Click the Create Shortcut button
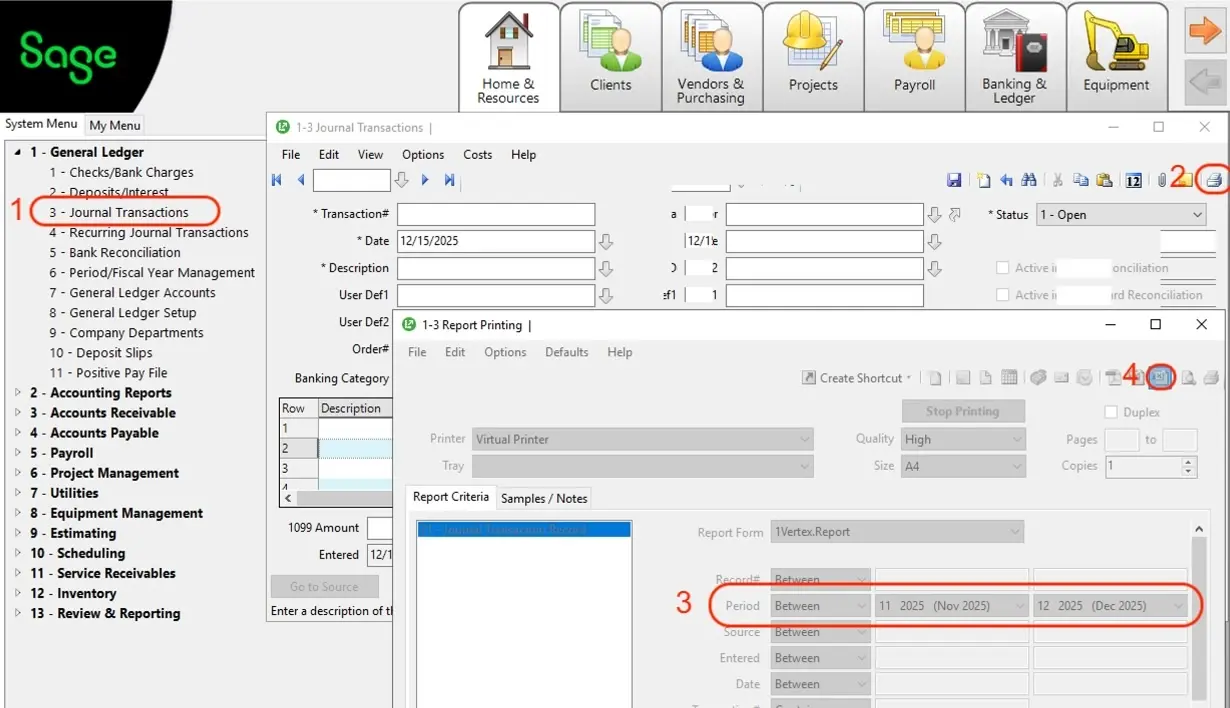1230x708 pixels. click(x=857, y=378)
